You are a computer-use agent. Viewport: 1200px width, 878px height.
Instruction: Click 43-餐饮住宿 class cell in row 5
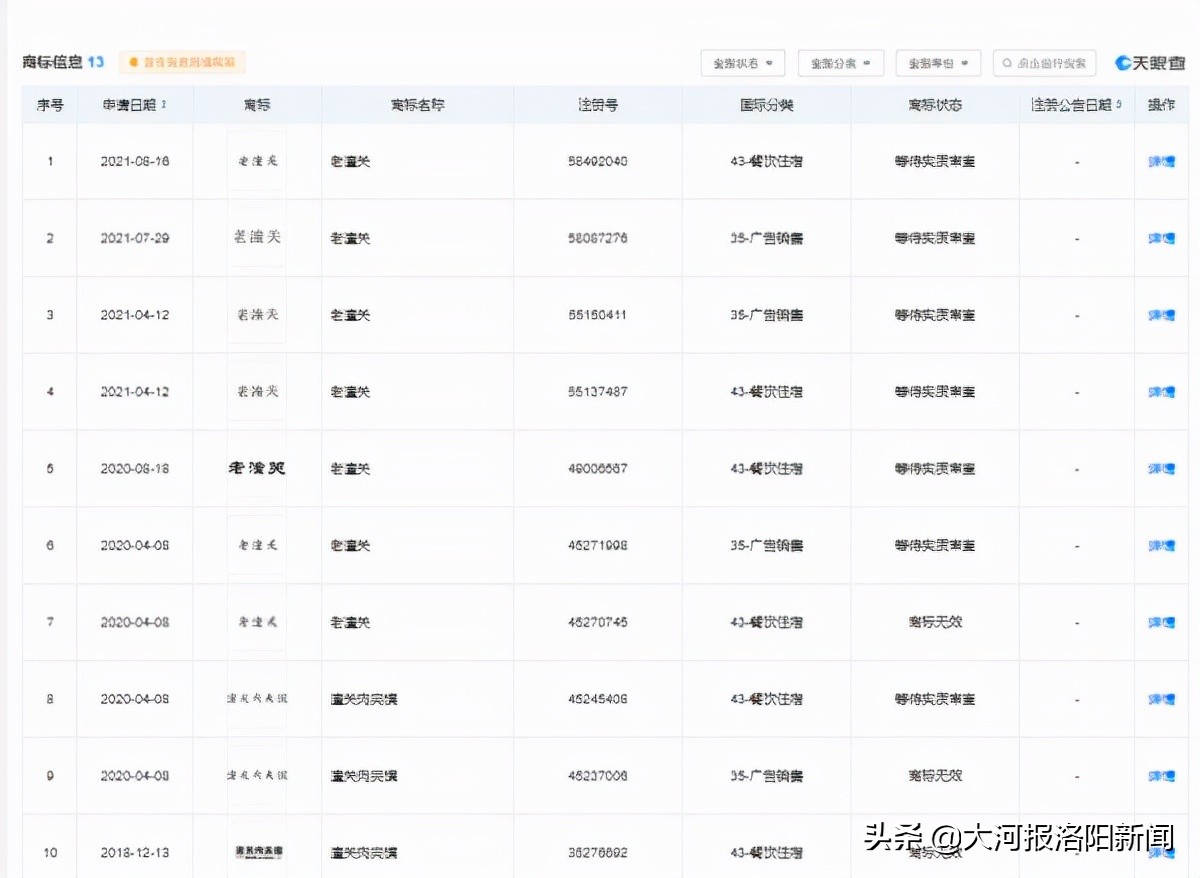pyautogui.click(x=766, y=468)
